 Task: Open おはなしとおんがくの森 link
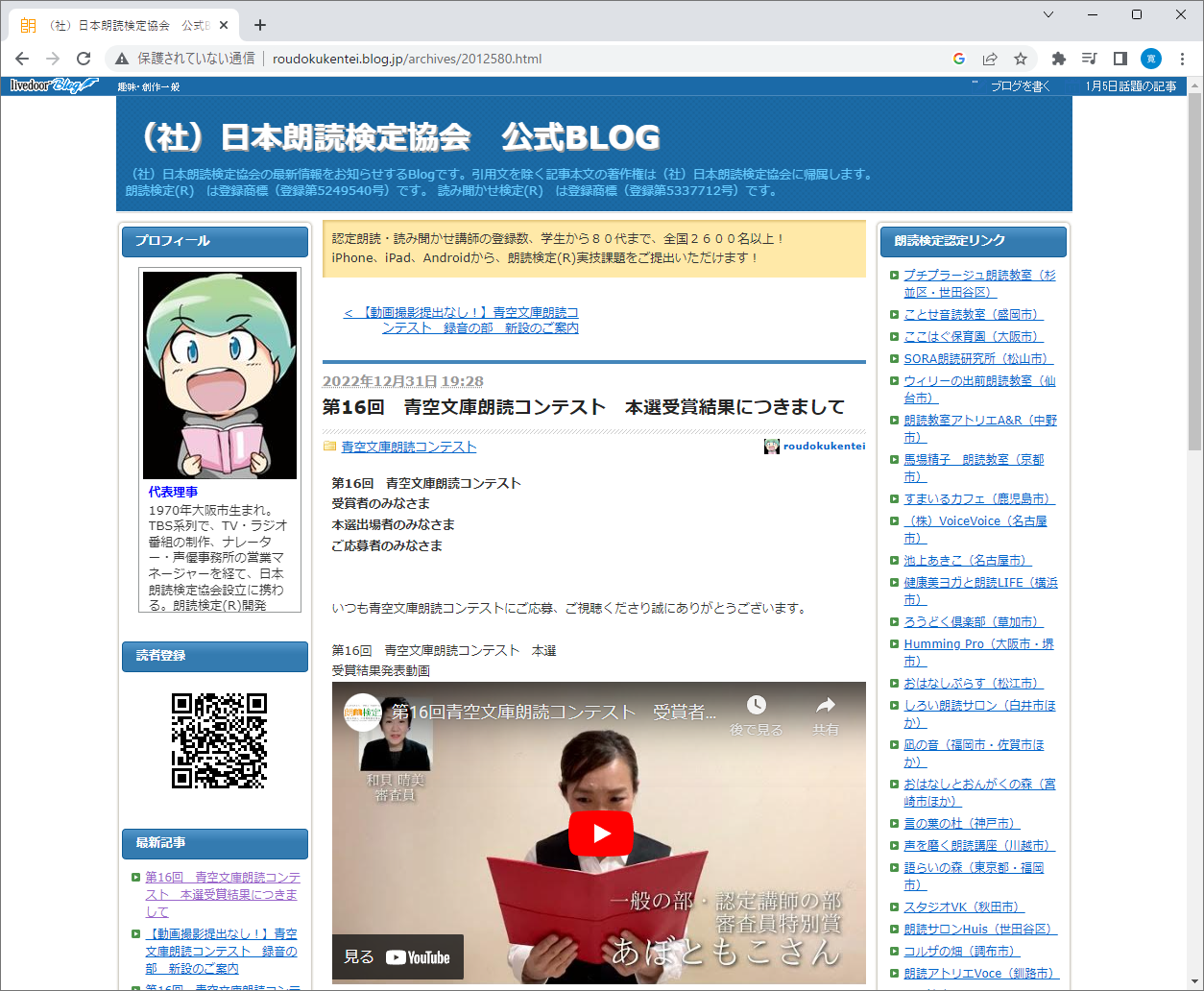click(x=979, y=792)
